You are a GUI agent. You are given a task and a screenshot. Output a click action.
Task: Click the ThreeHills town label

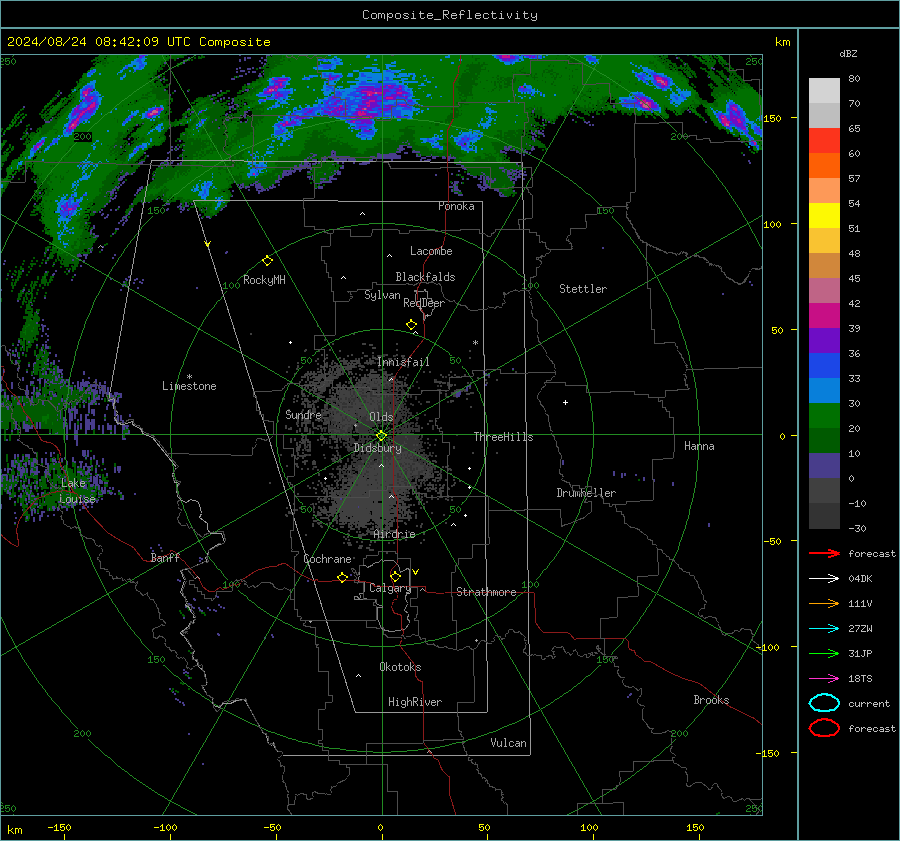[x=503, y=437]
